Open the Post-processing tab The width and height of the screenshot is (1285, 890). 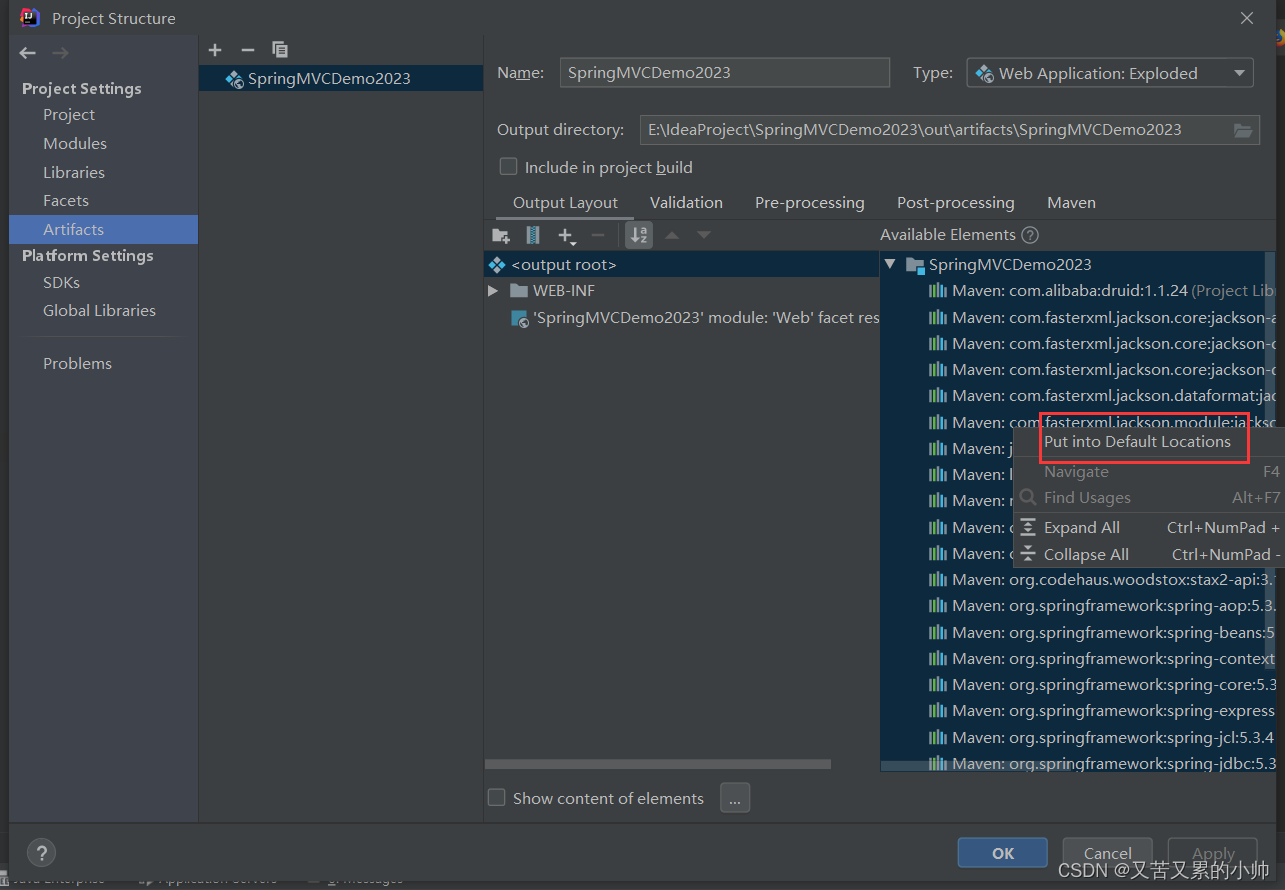[x=955, y=203]
